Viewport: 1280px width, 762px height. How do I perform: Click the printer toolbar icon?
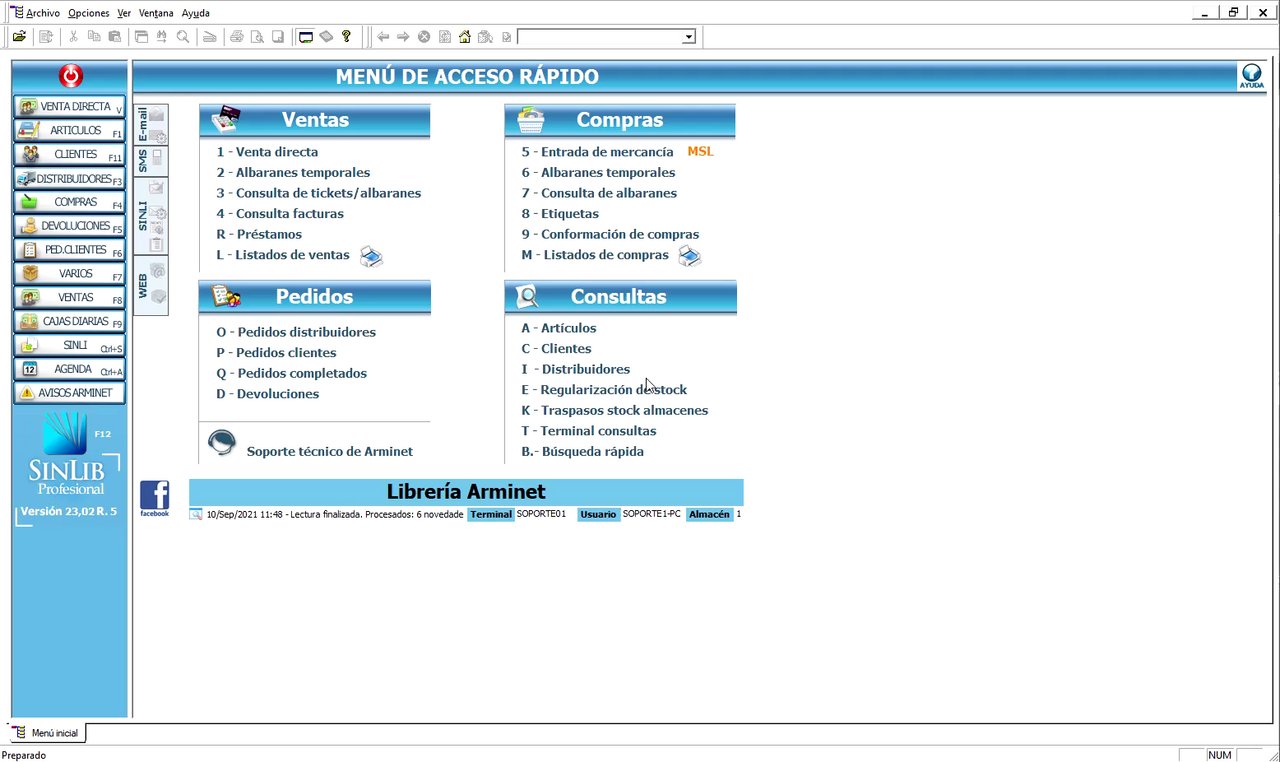pyautogui.click(x=236, y=37)
